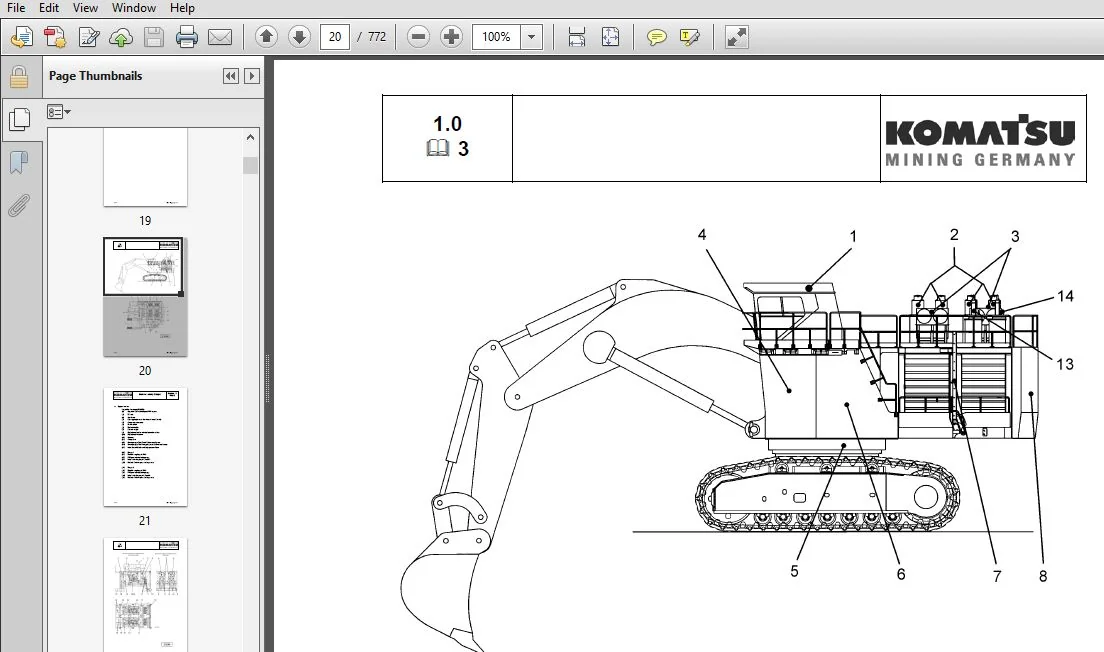Click the thumbnail panel scrollbar handle
This screenshot has width=1104, height=652.
coord(251,165)
